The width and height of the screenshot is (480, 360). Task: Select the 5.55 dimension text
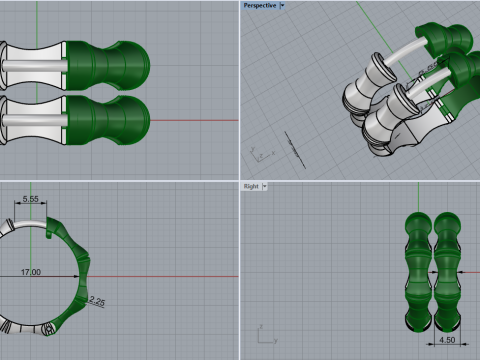[30, 199]
